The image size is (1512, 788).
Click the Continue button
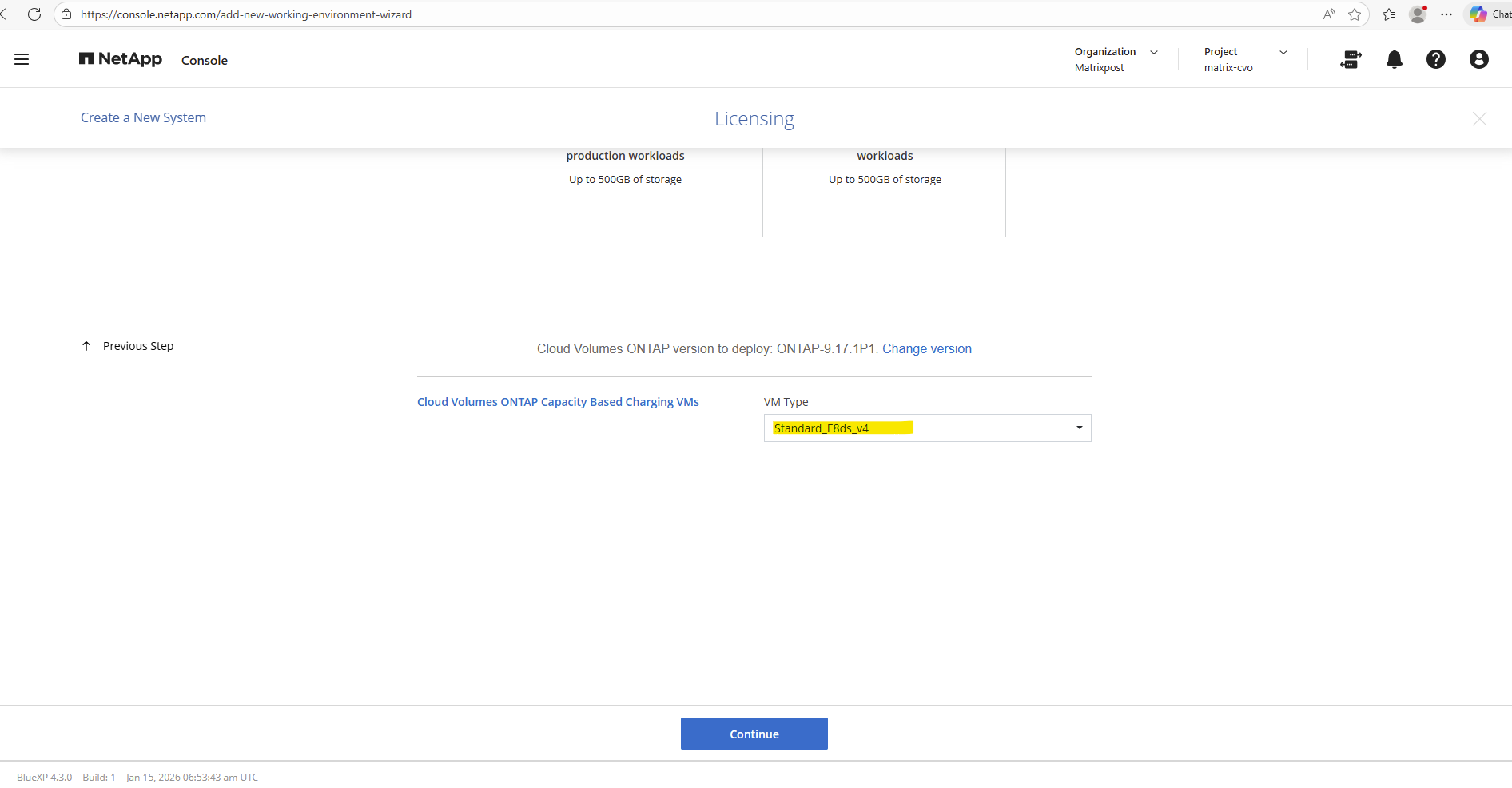click(754, 734)
